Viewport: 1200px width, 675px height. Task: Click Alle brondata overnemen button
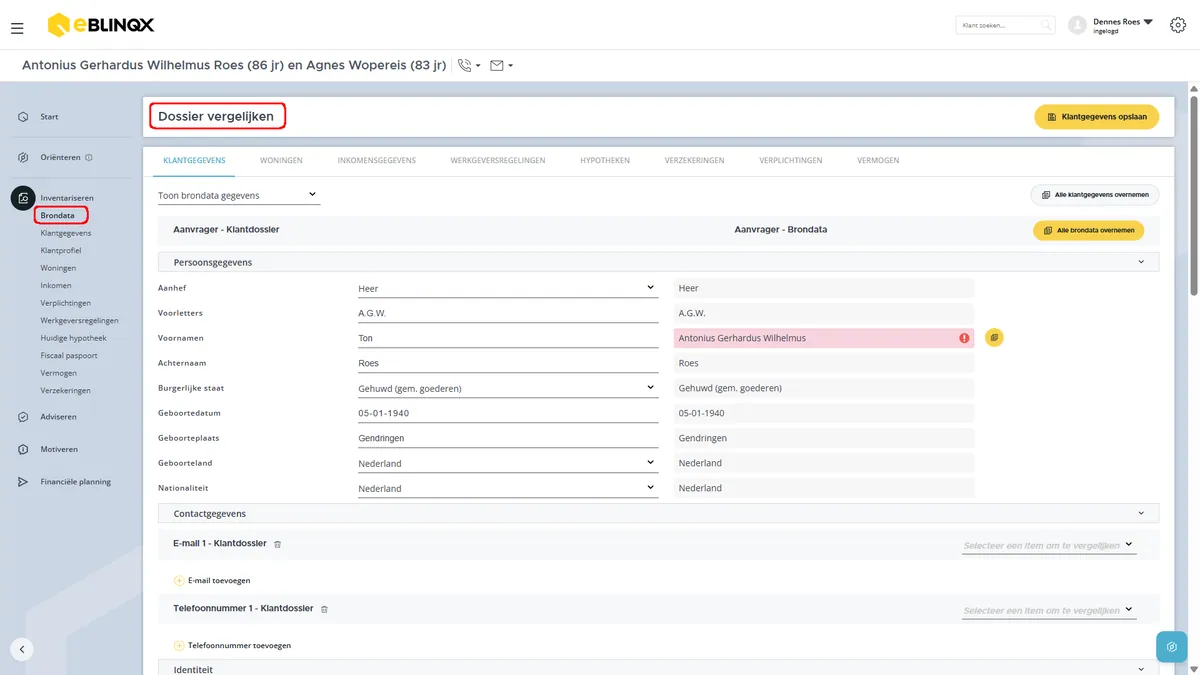pos(1088,230)
